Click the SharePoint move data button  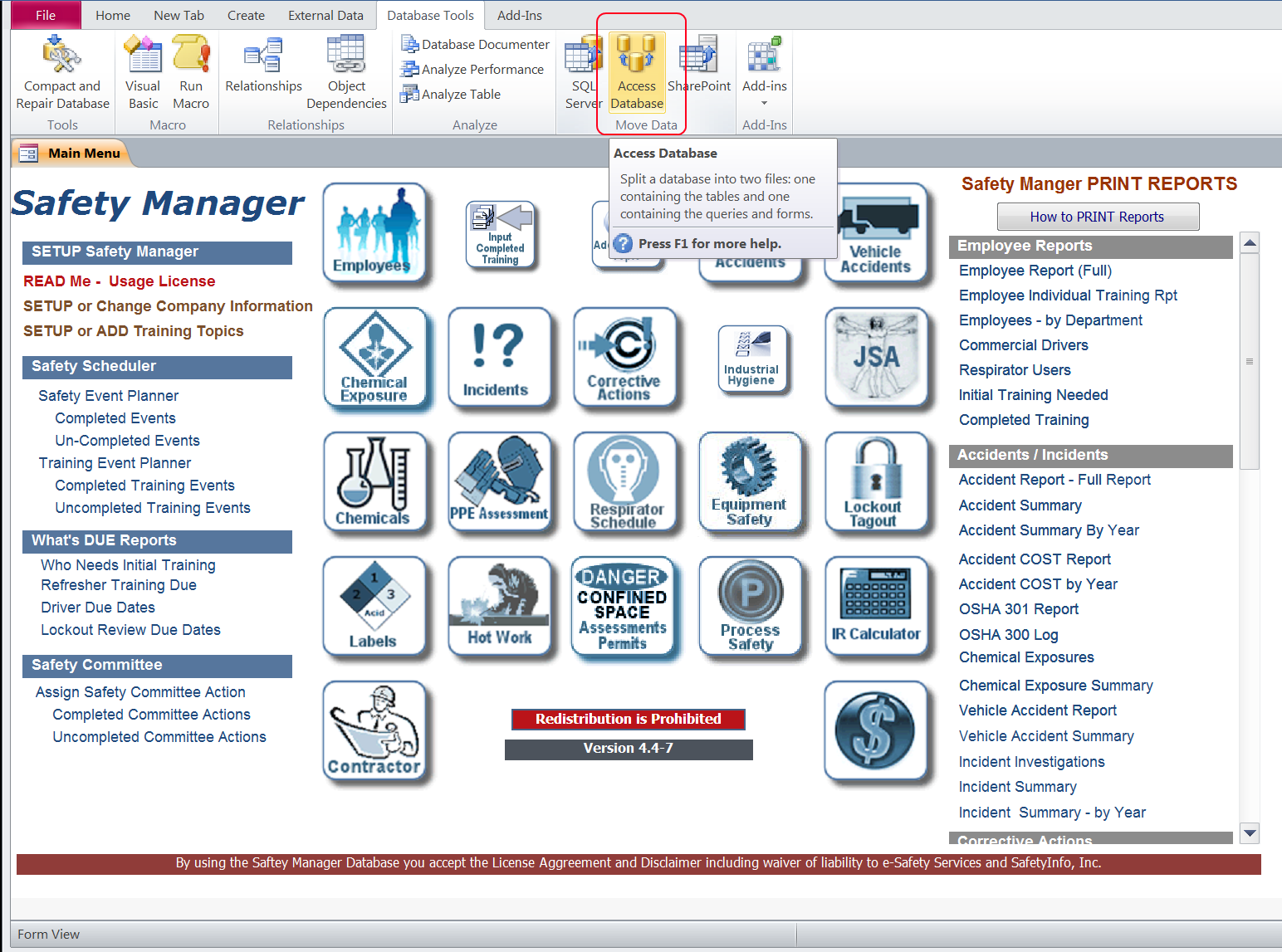(699, 65)
